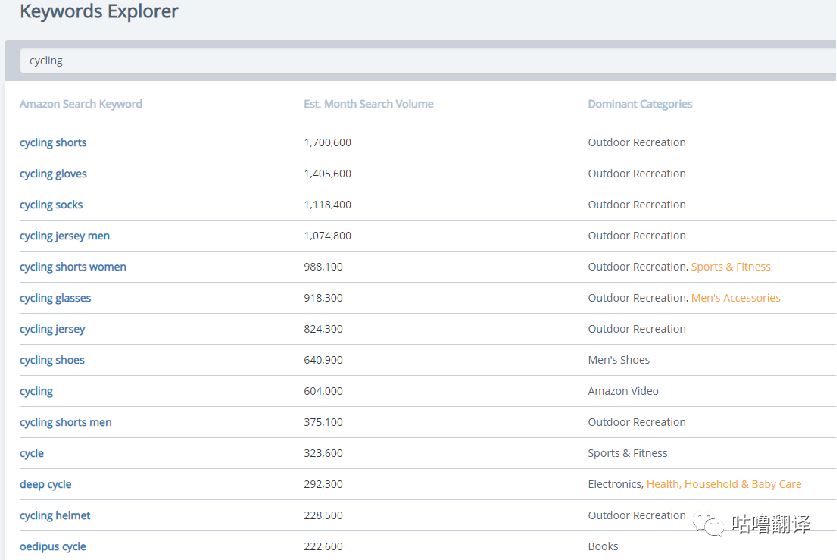Open the 'cycling glasses' keyword link

click(x=55, y=298)
